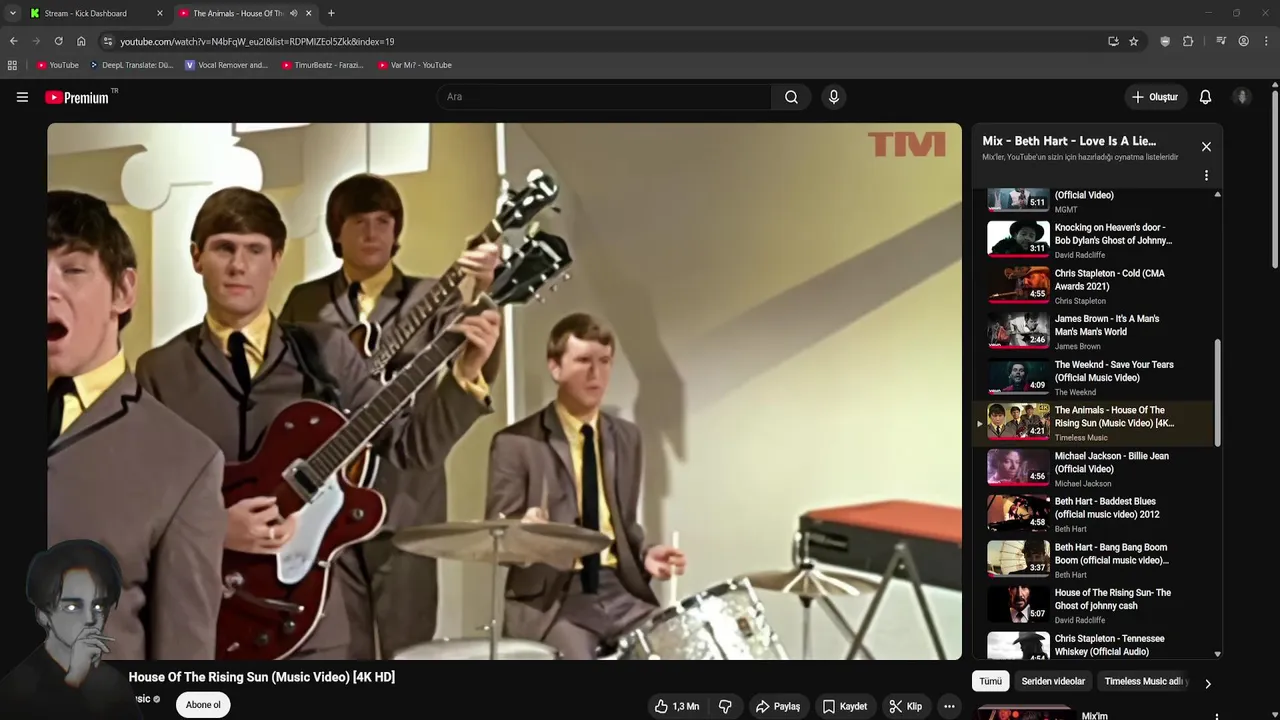This screenshot has height=720, width=1280.
Task: View site information icon in address bar
Action: pyautogui.click(x=108, y=41)
